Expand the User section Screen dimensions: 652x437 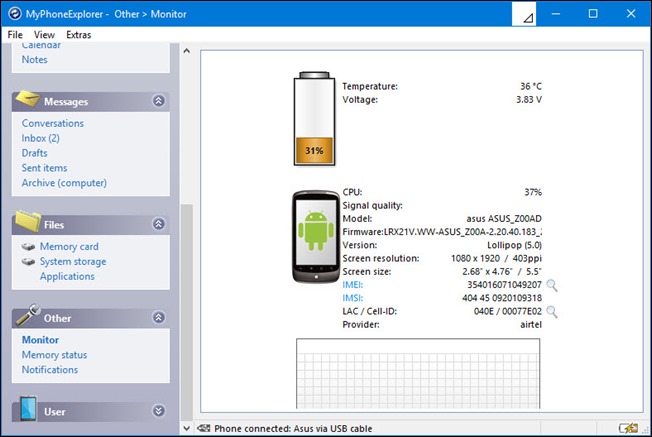tap(158, 411)
